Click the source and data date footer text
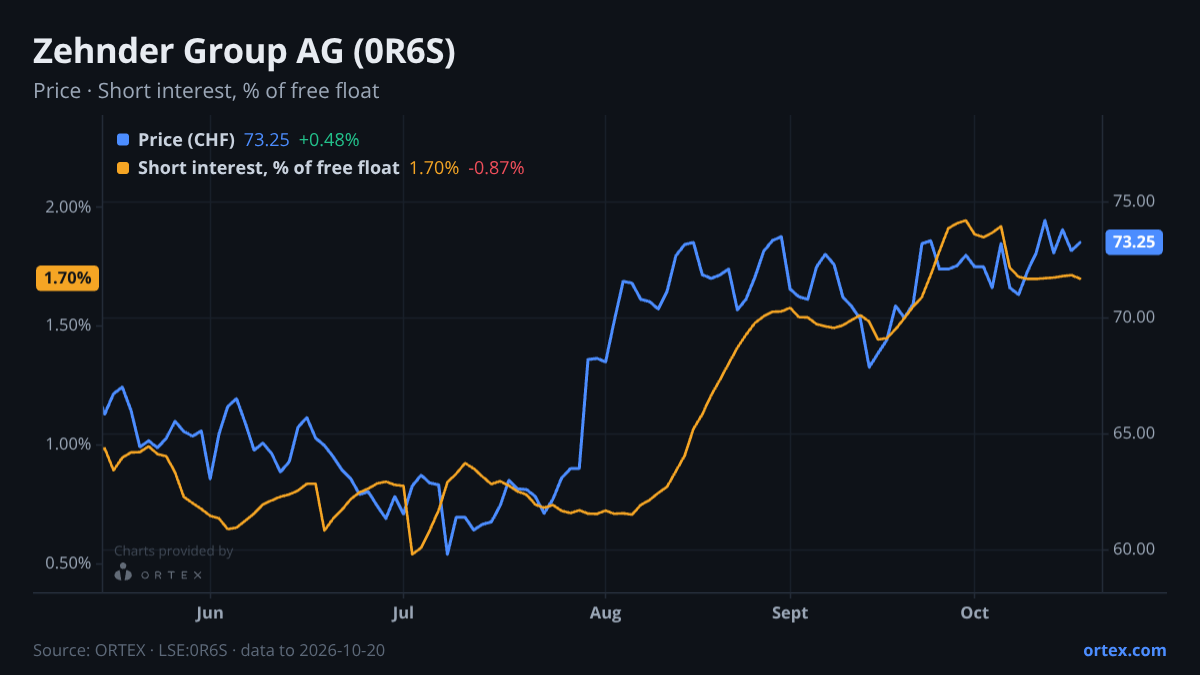Screen dimensions: 1200x675 pyautogui.click(x=209, y=650)
